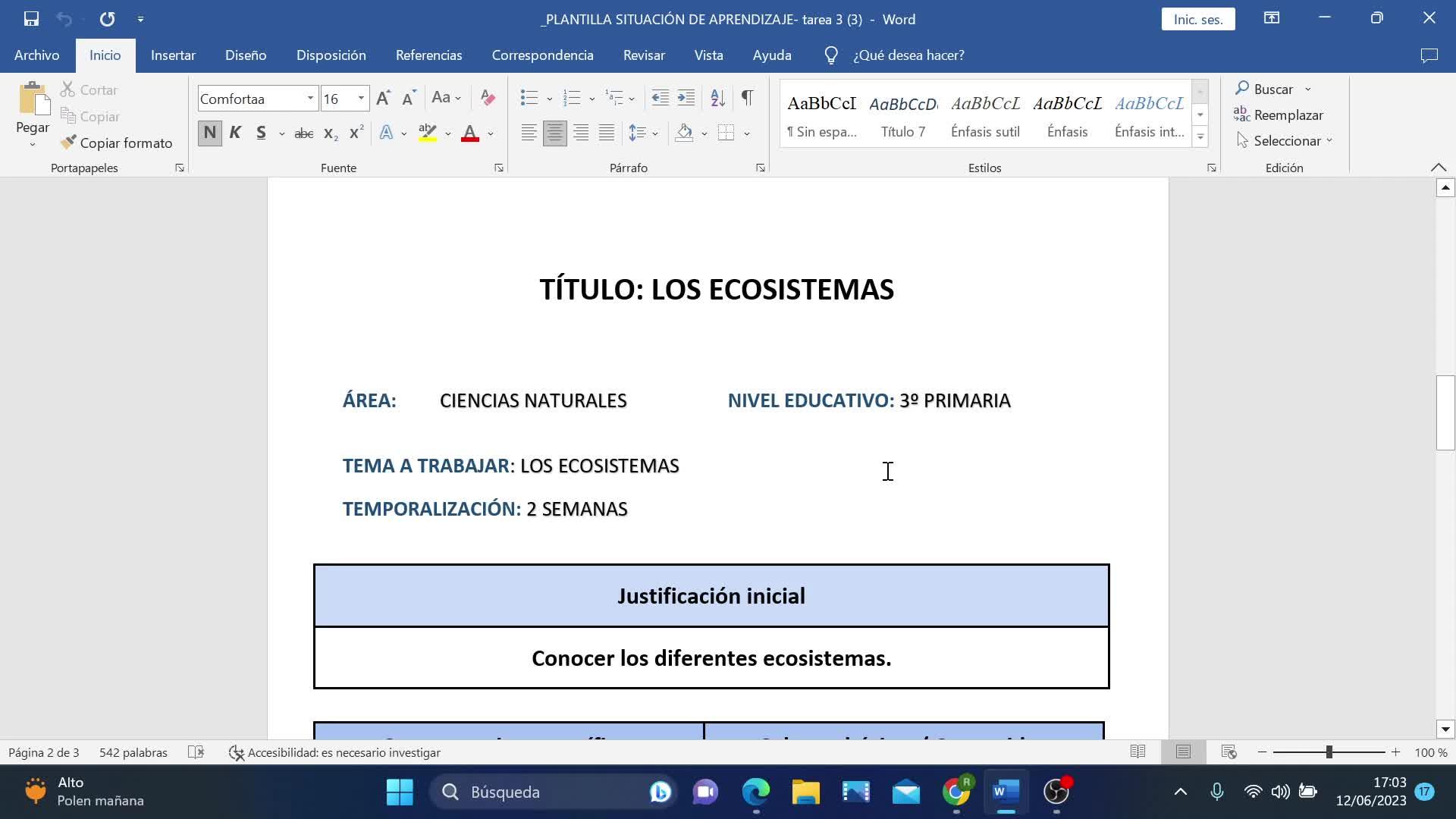Click the Inic. ses. sign-in button
1456x819 pixels.
(x=1197, y=19)
